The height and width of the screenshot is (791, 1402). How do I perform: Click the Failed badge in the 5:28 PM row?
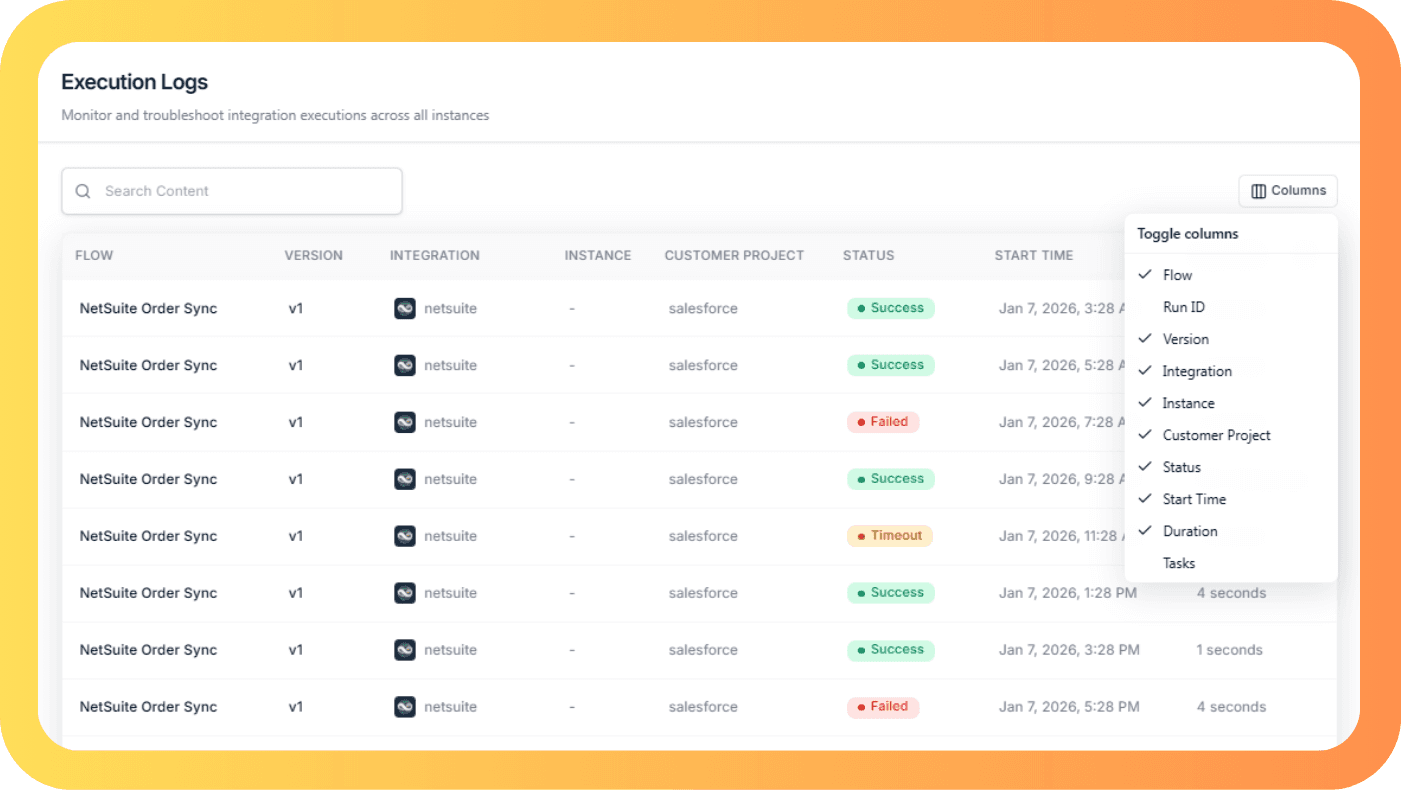click(x=883, y=707)
